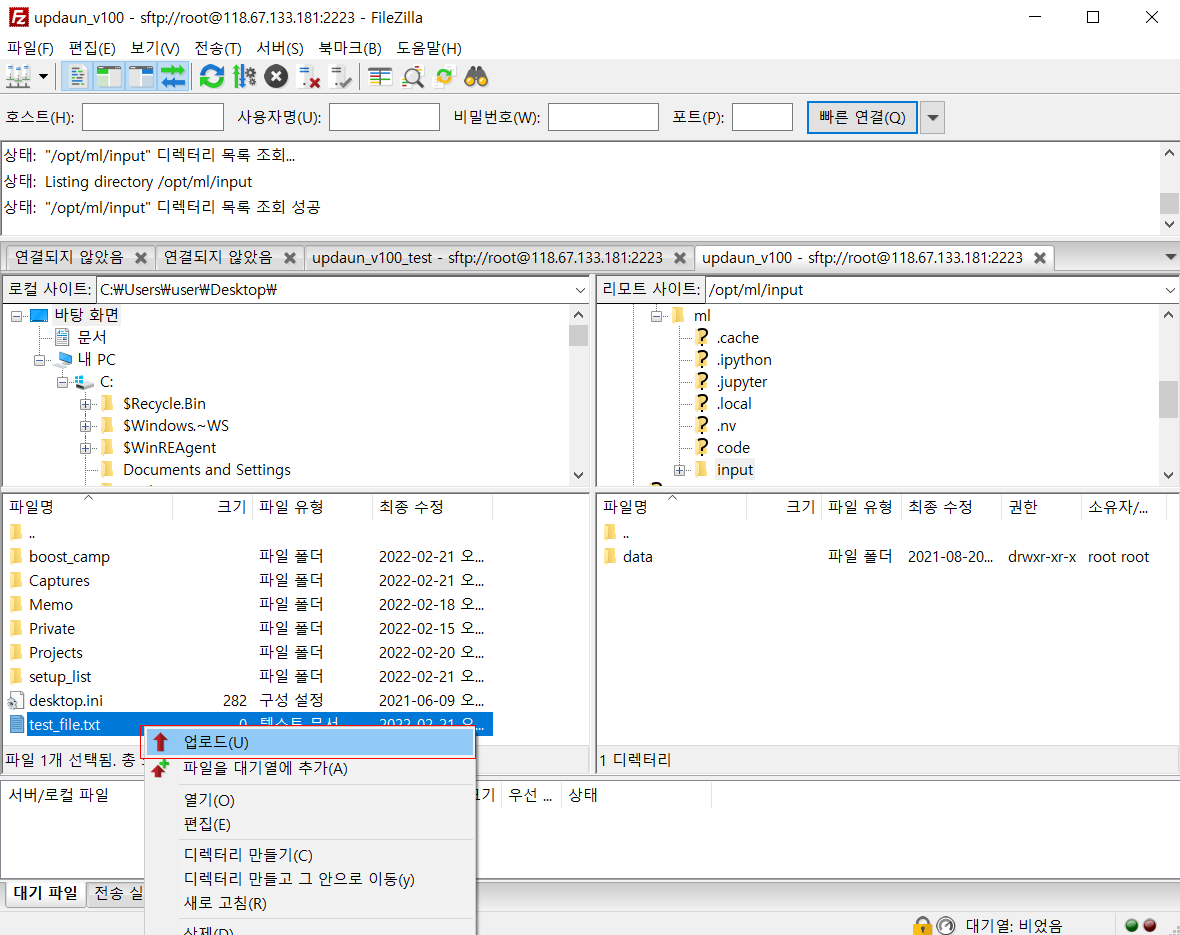Choose 디렉터리 만들기(C) from context menu
The height and width of the screenshot is (935, 1180).
309,855
